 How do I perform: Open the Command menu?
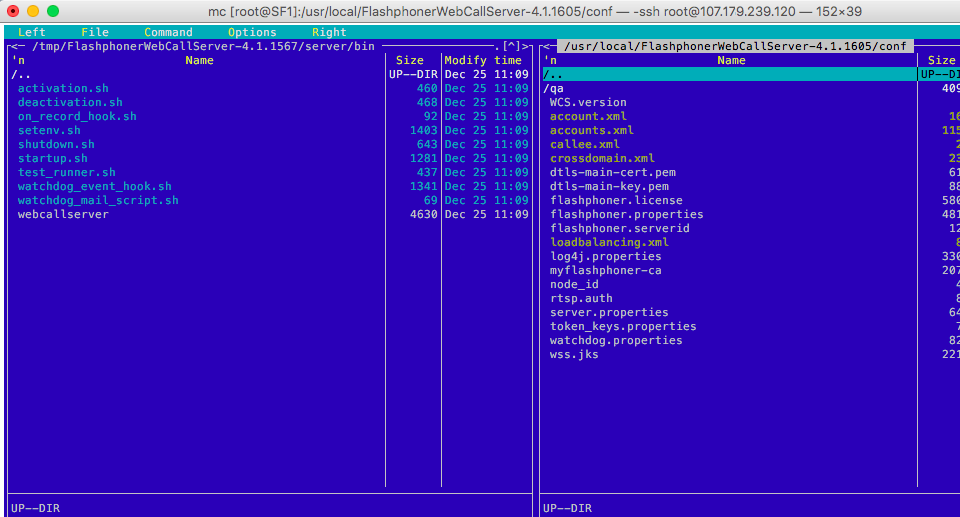point(168,32)
